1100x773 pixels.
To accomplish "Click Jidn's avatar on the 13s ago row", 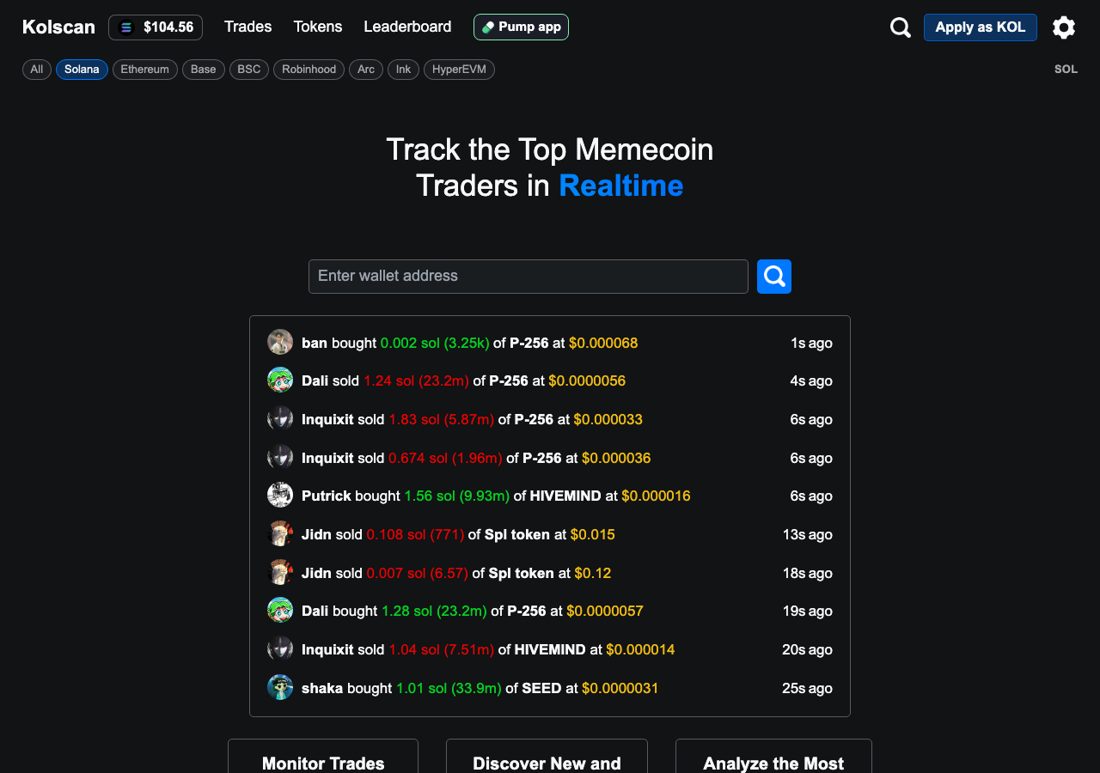I will [x=280, y=534].
